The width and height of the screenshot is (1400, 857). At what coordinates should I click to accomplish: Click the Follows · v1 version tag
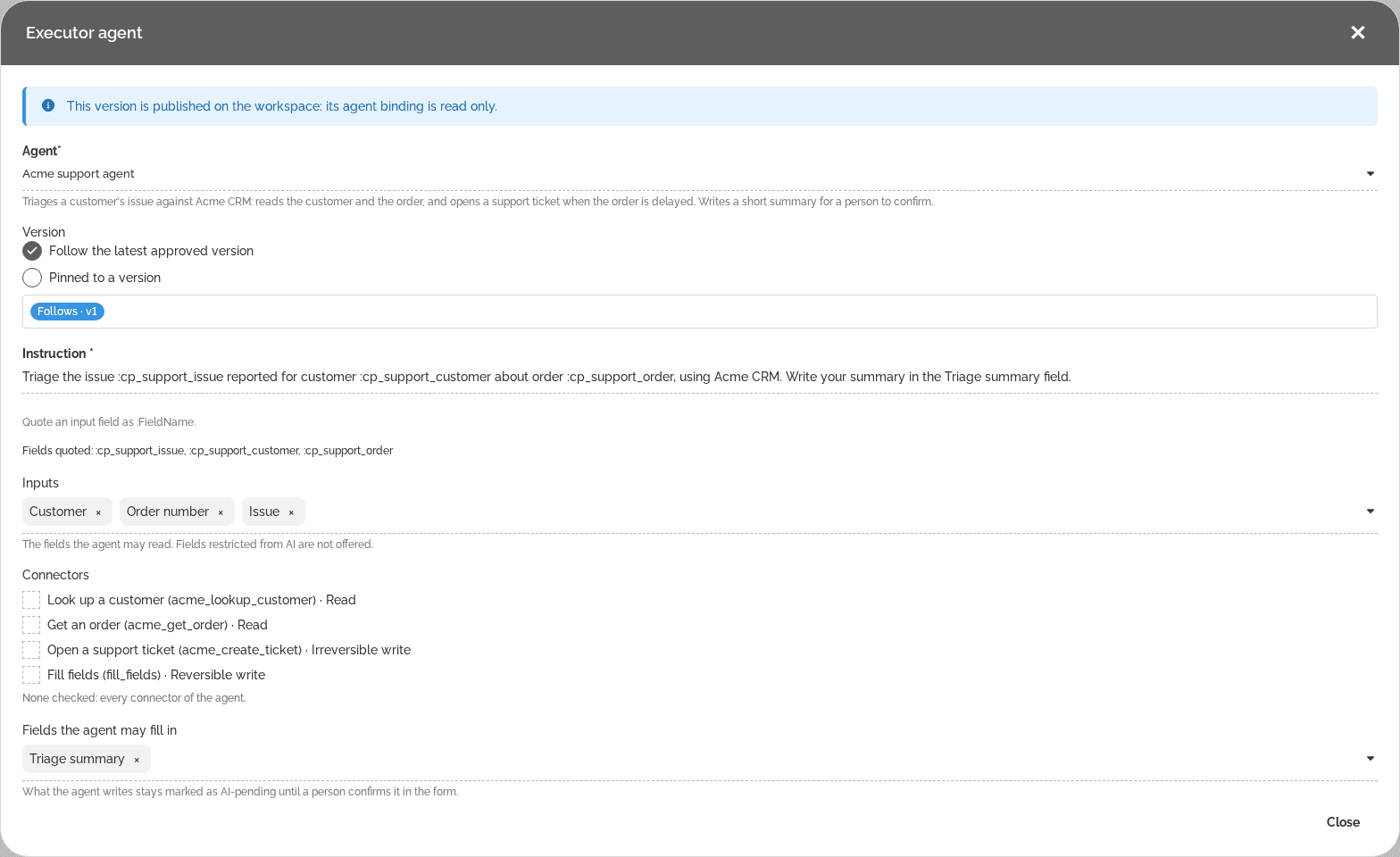tap(67, 312)
